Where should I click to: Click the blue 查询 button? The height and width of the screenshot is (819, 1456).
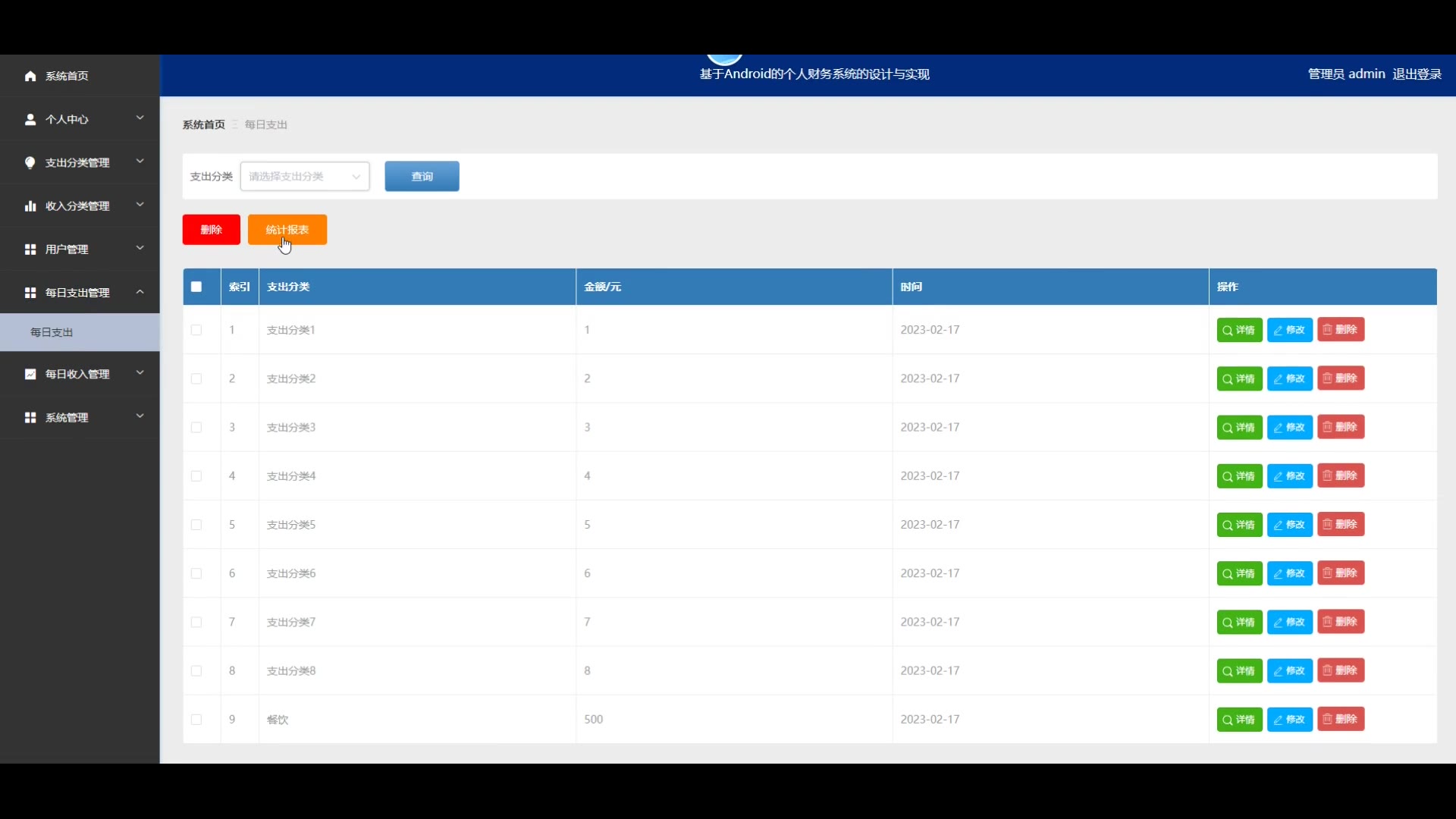(422, 177)
